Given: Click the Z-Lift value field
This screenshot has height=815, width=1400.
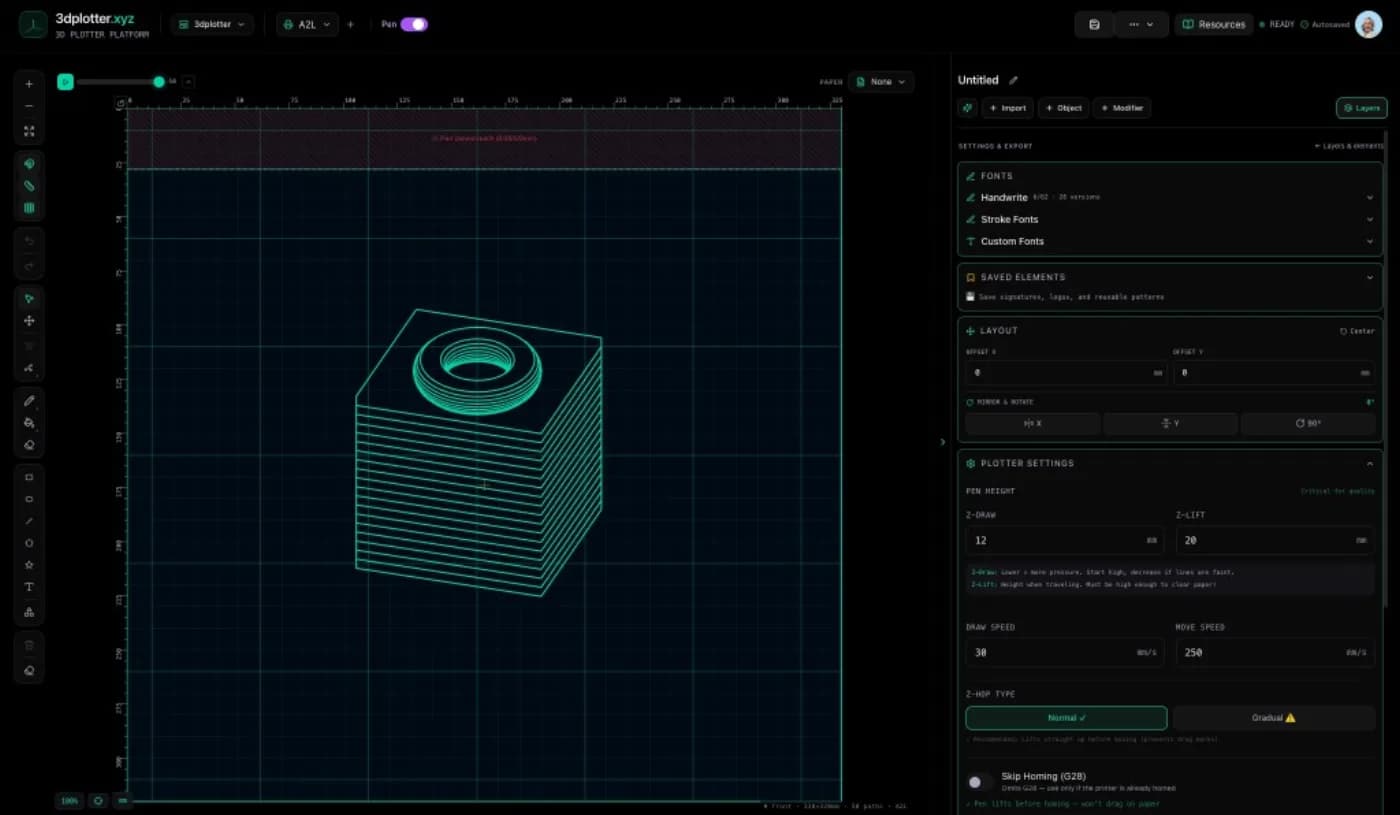Looking at the screenshot, I should click(1275, 540).
